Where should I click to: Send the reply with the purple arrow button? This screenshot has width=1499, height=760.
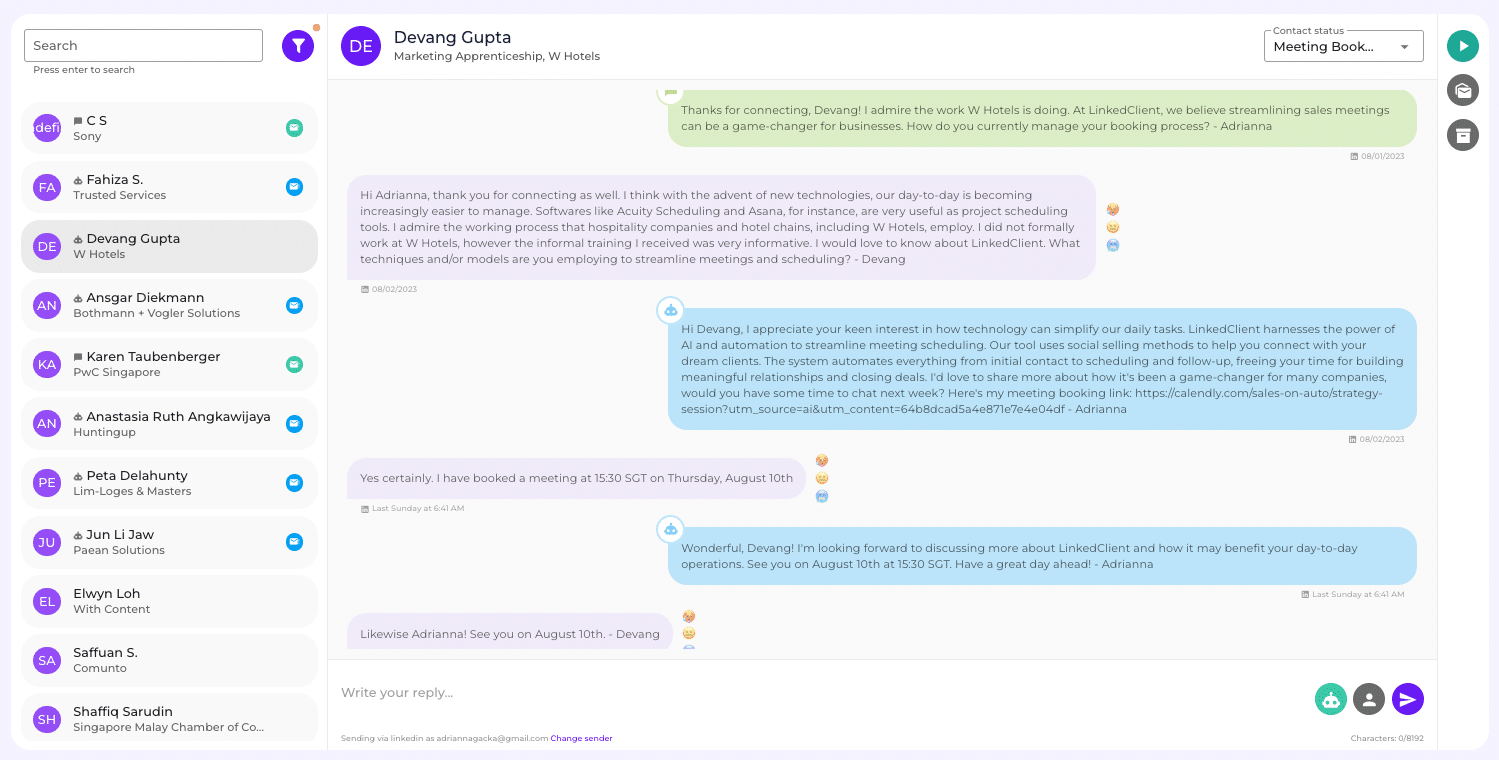point(1408,699)
